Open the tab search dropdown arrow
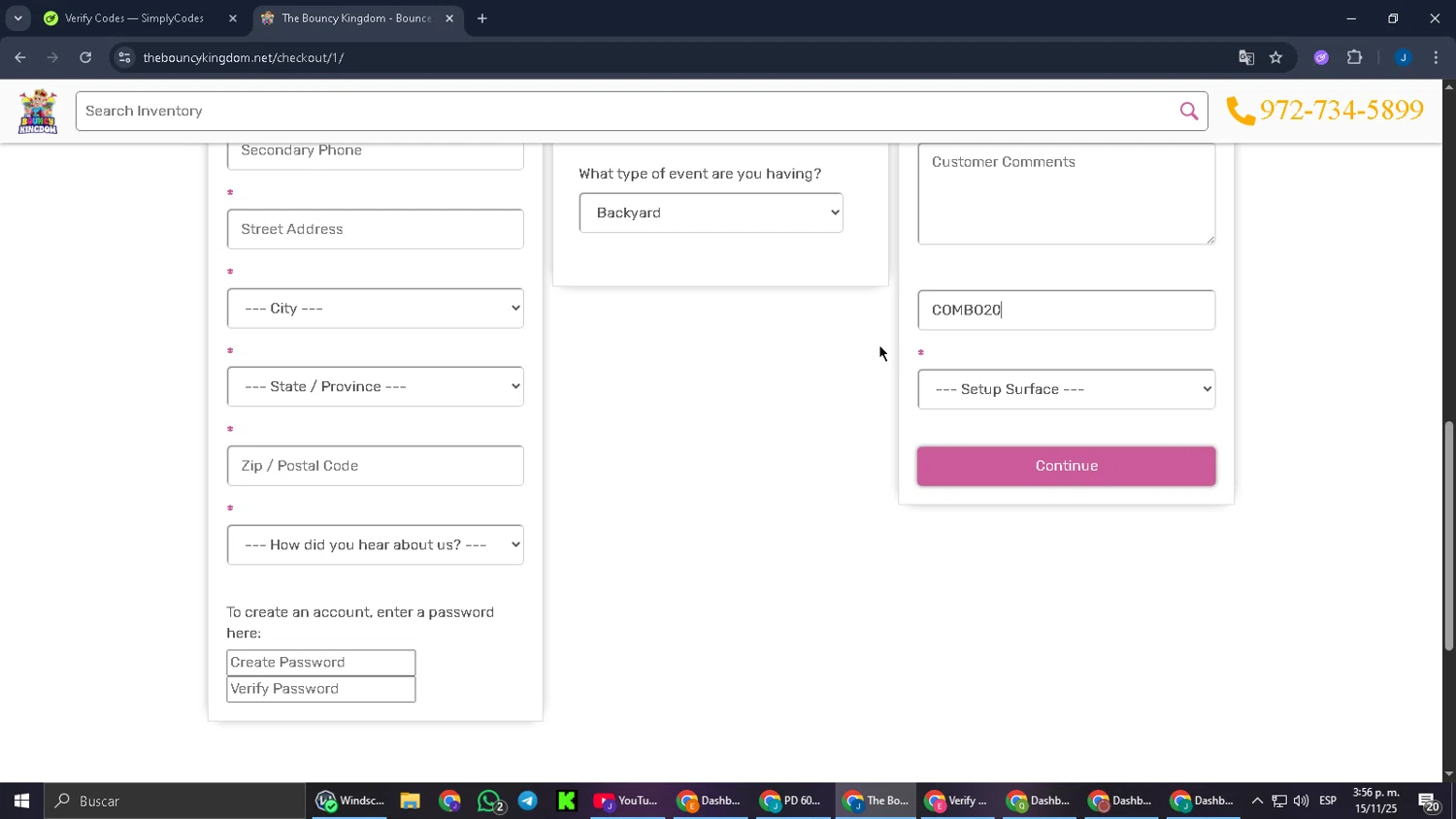The width and height of the screenshot is (1456, 819). point(17,18)
